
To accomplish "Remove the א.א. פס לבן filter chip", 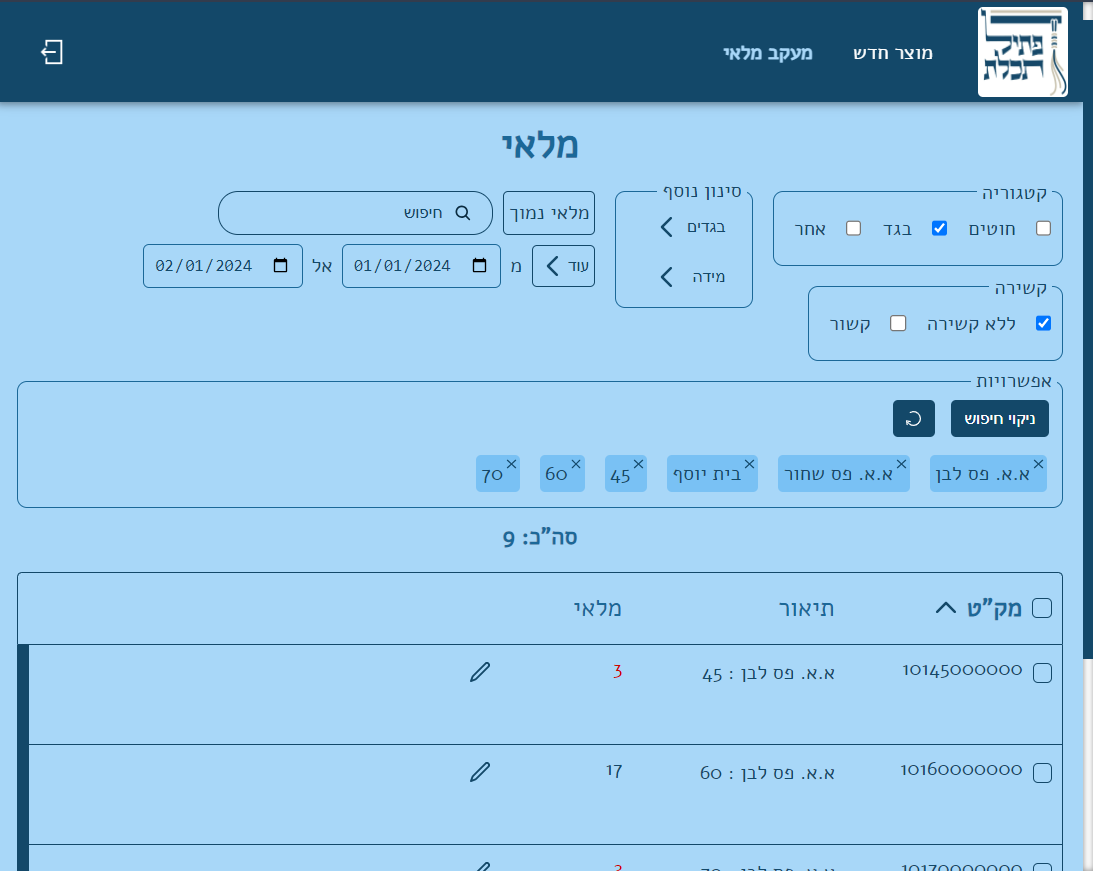I will click(1038, 464).
